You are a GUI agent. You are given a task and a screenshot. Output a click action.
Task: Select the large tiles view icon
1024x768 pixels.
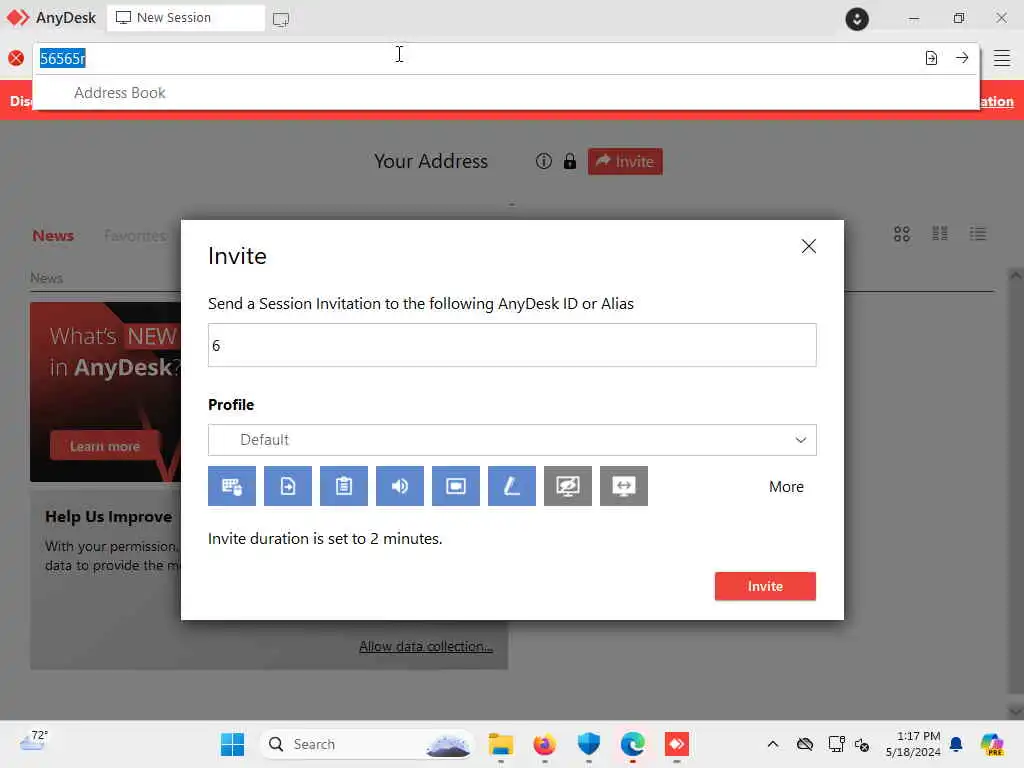point(902,234)
